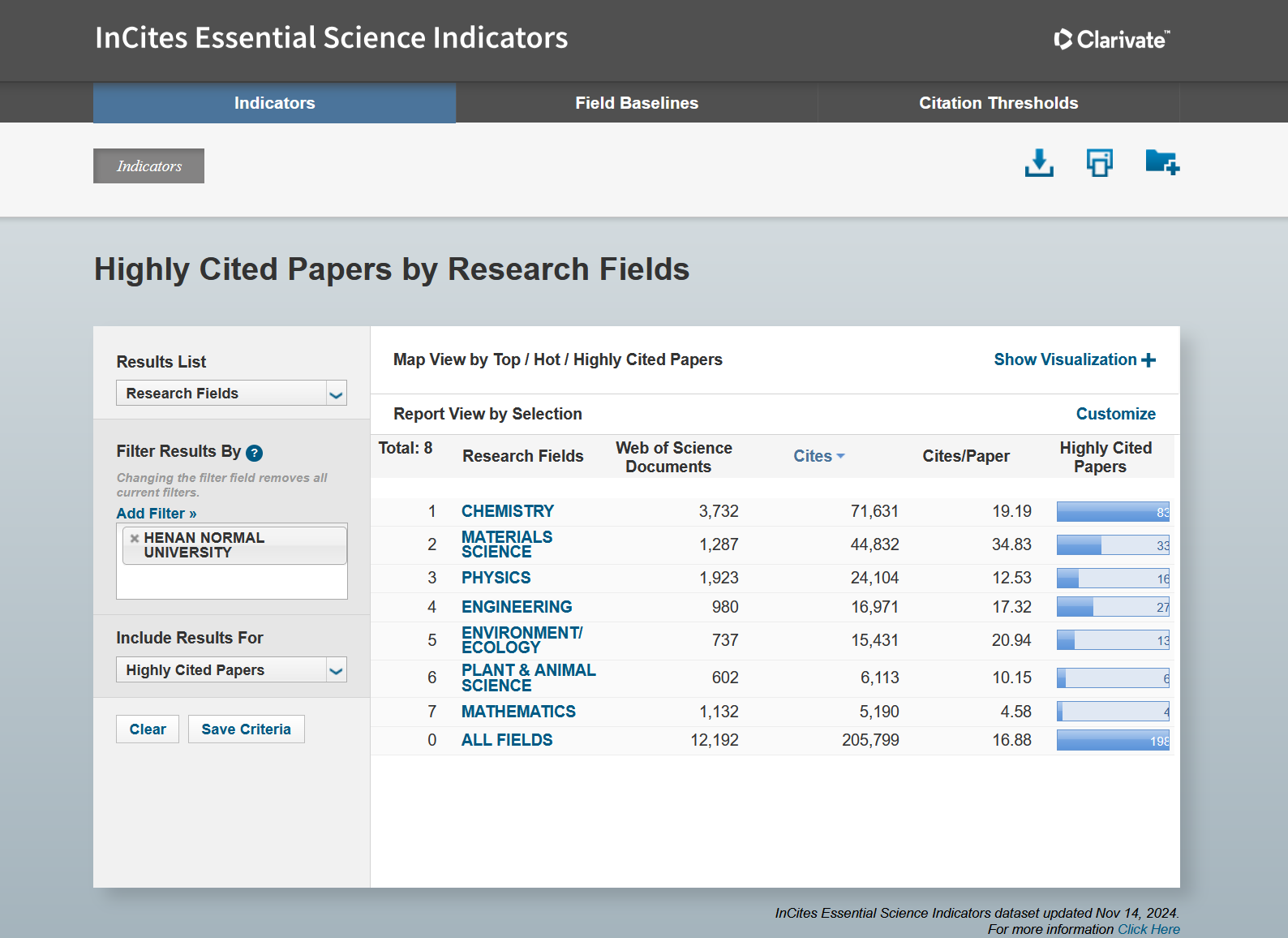This screenshot has width=1288, height=938.
Task: Open the Highly Cited Papers include dropdown
Action: click(x=231, y=670)
